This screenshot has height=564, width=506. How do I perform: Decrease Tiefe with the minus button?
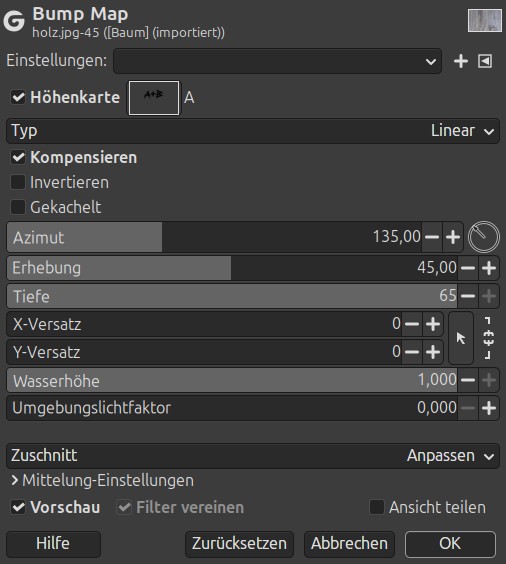pos(468,296)
